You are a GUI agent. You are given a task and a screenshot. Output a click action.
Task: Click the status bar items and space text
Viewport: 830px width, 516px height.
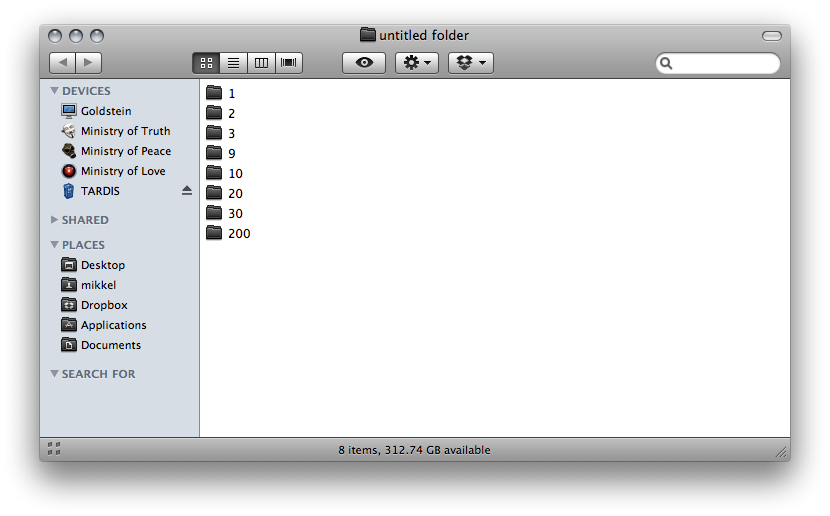click(x=414, y=450)
